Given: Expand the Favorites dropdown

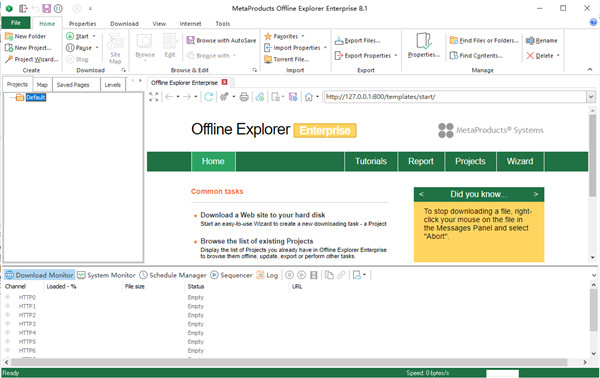Looking at the screenshot, I should pyautogui.click(x=303, y=36).
